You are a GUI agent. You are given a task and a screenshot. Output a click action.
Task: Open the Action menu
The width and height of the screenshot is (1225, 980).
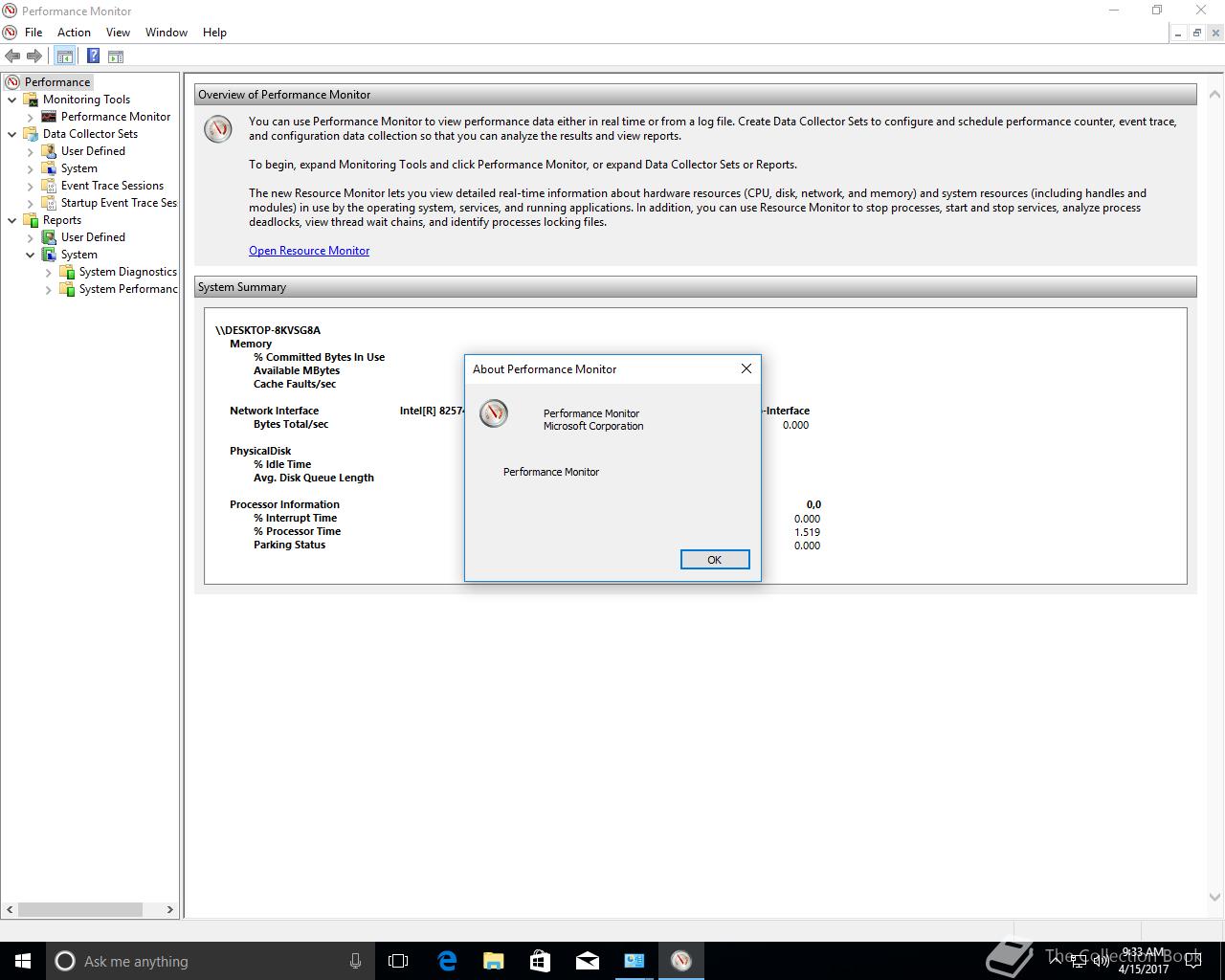(74, 33)
